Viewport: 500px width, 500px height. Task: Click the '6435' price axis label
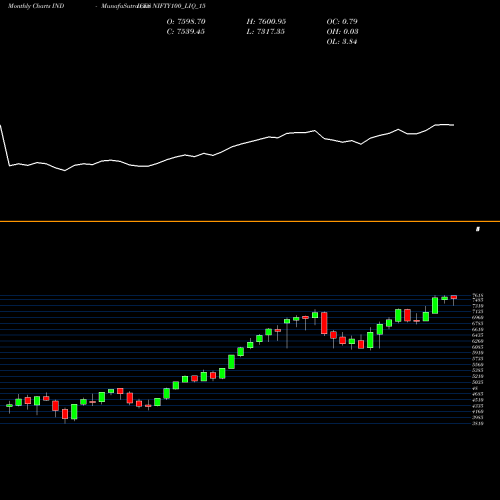pyautogui.click(x=478, y=335)
